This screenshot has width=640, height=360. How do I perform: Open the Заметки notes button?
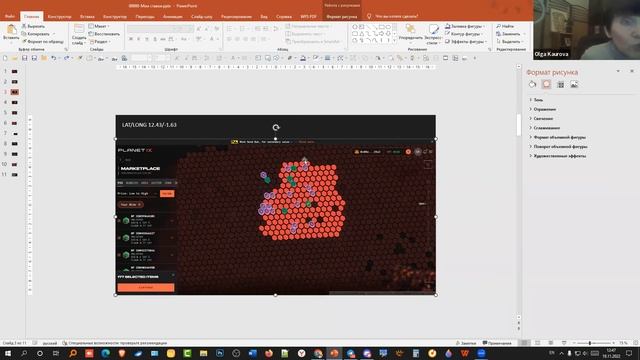(466, 343)
